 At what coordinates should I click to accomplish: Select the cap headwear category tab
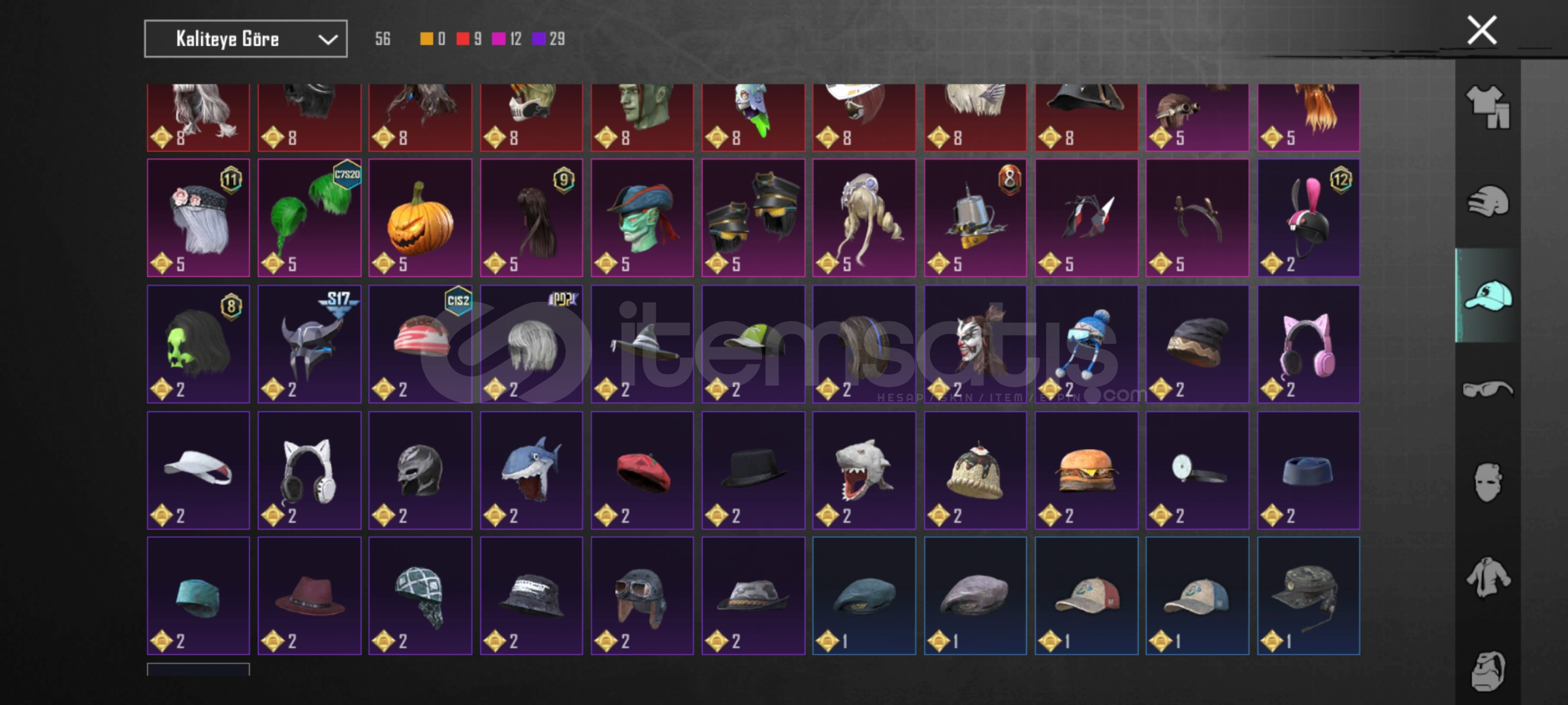[x=1488, y=296]
